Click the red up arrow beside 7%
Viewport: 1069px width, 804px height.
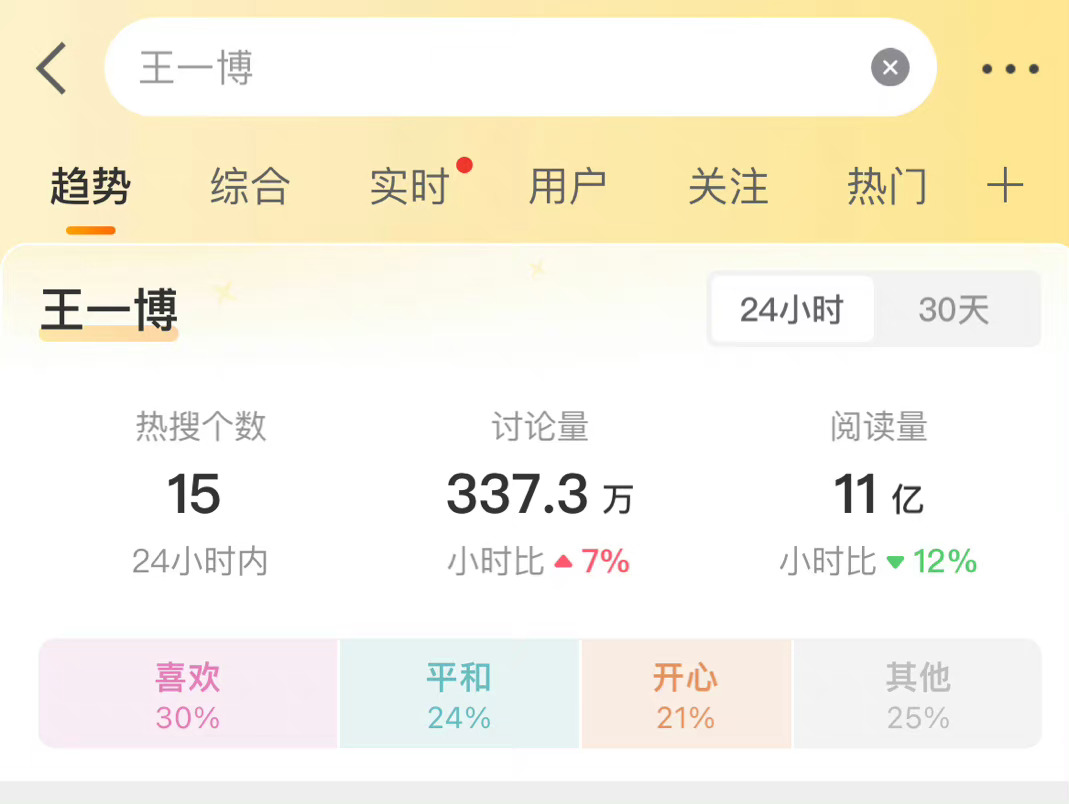point(563,562)
